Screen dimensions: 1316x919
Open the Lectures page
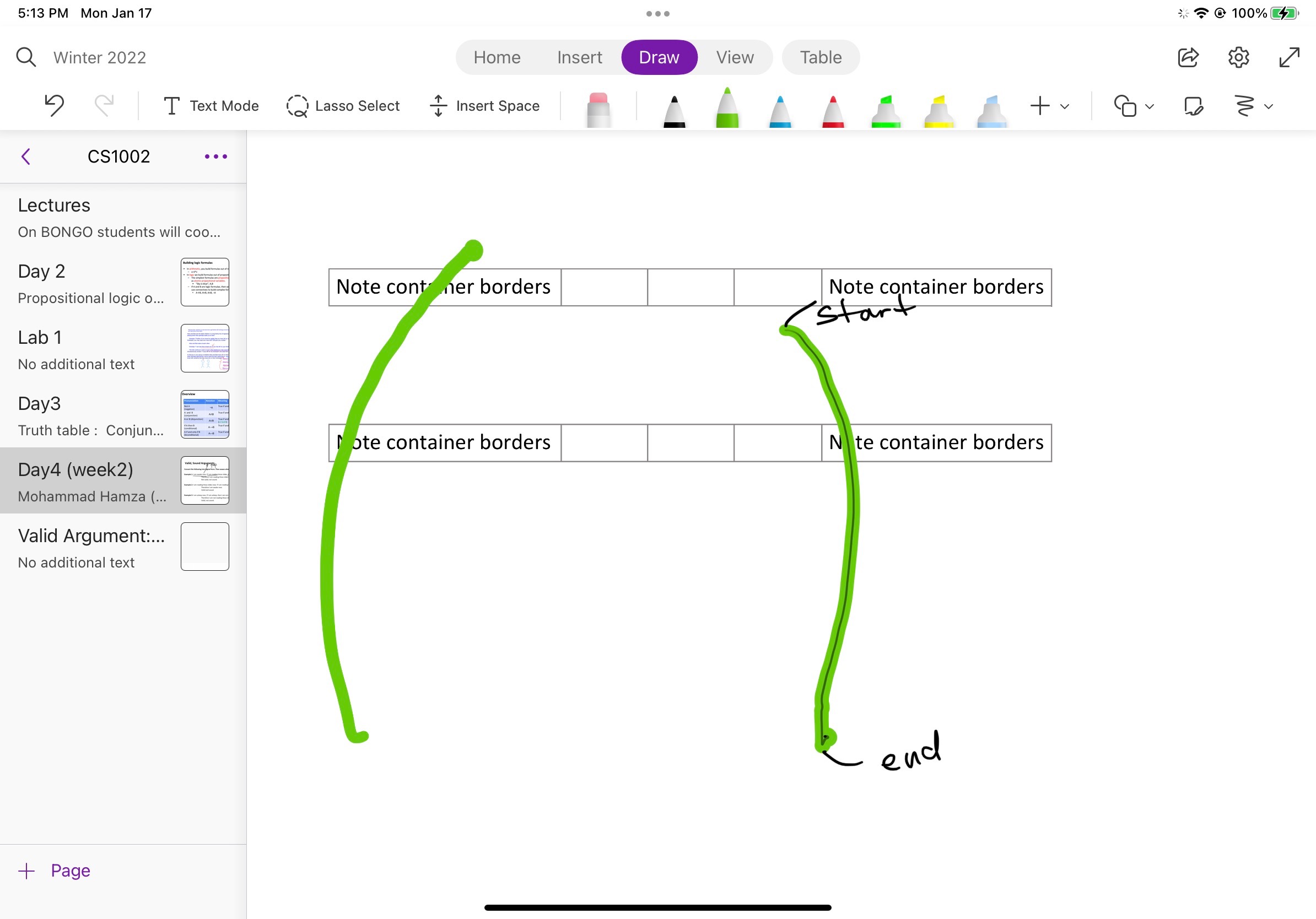[x=123, y=218]
